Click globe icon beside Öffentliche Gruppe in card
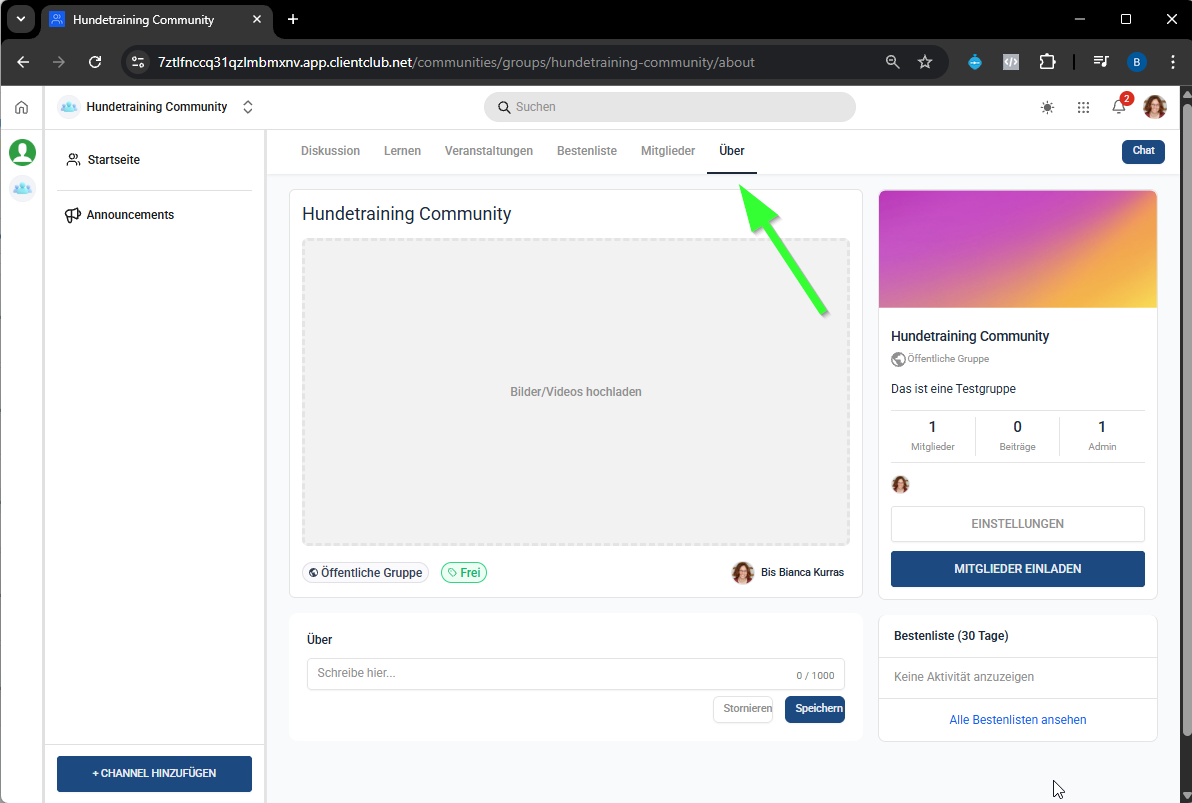1192x803 pixels. coord(898,359)
